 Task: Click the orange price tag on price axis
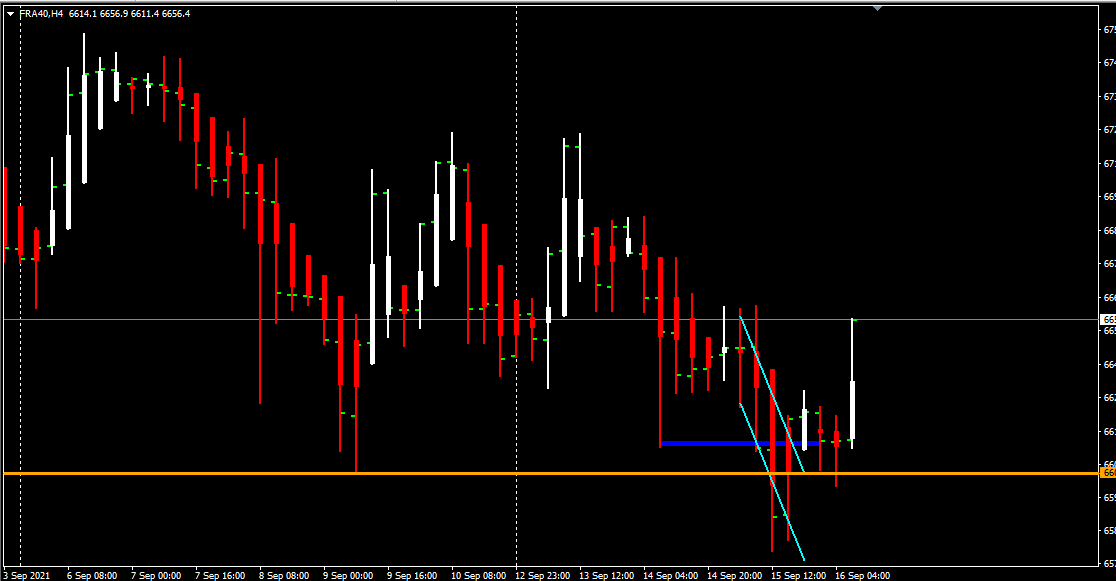coord(1108,473)
